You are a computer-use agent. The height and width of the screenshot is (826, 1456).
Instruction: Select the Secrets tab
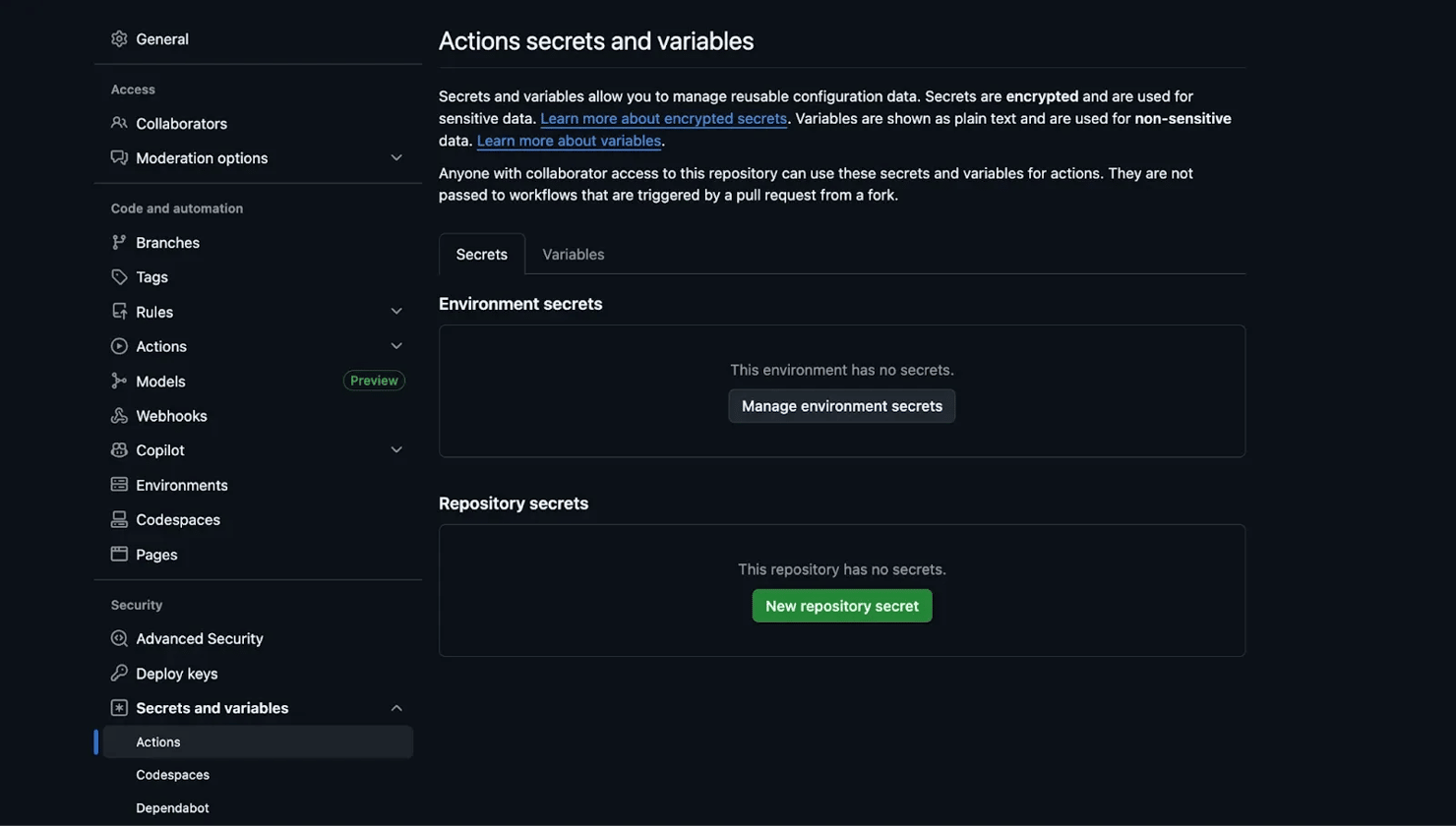click(481, 255)
